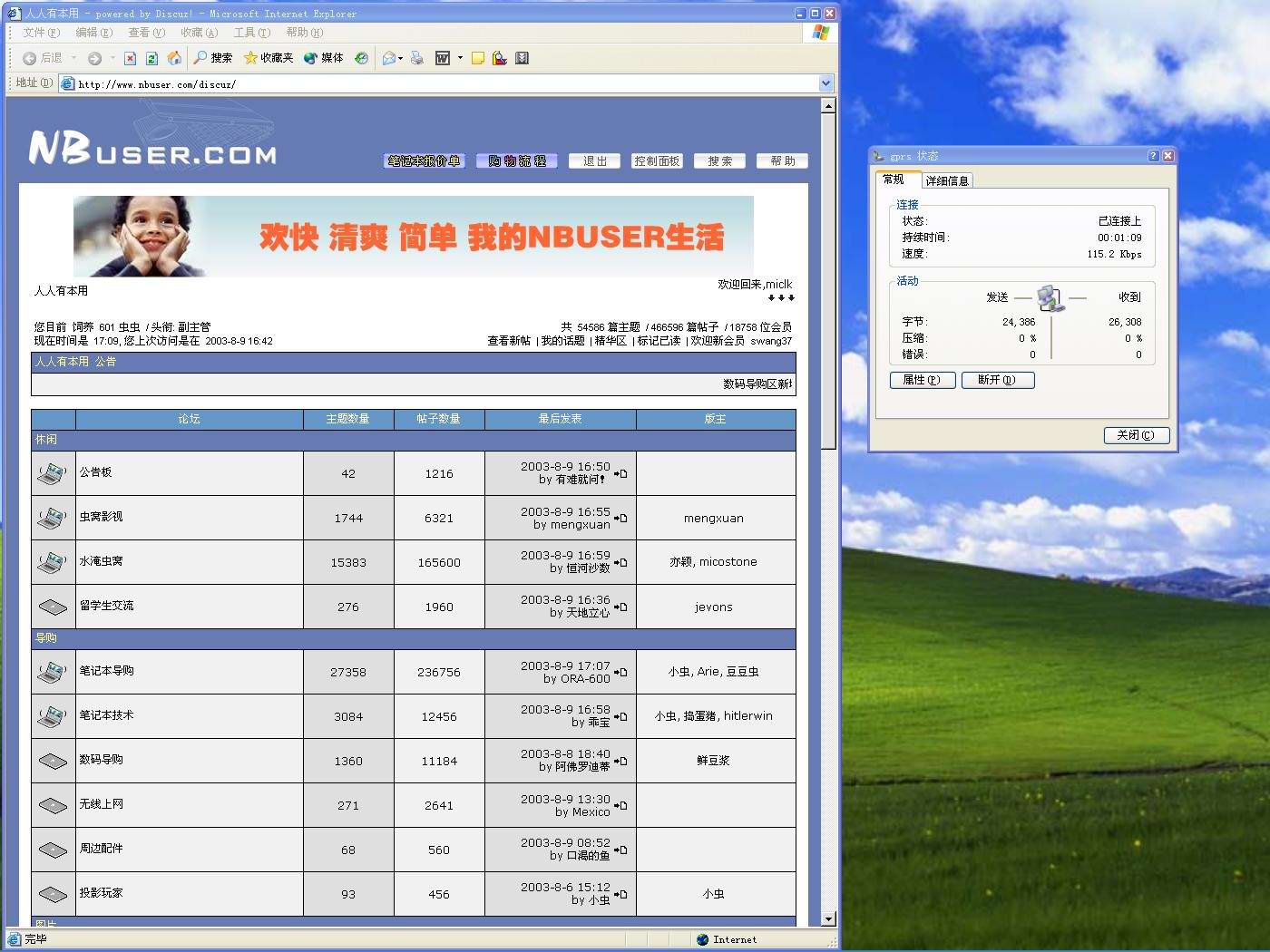
Task: Click the laptop icon beside 虫窝影视
Action: tap(53, 518)
